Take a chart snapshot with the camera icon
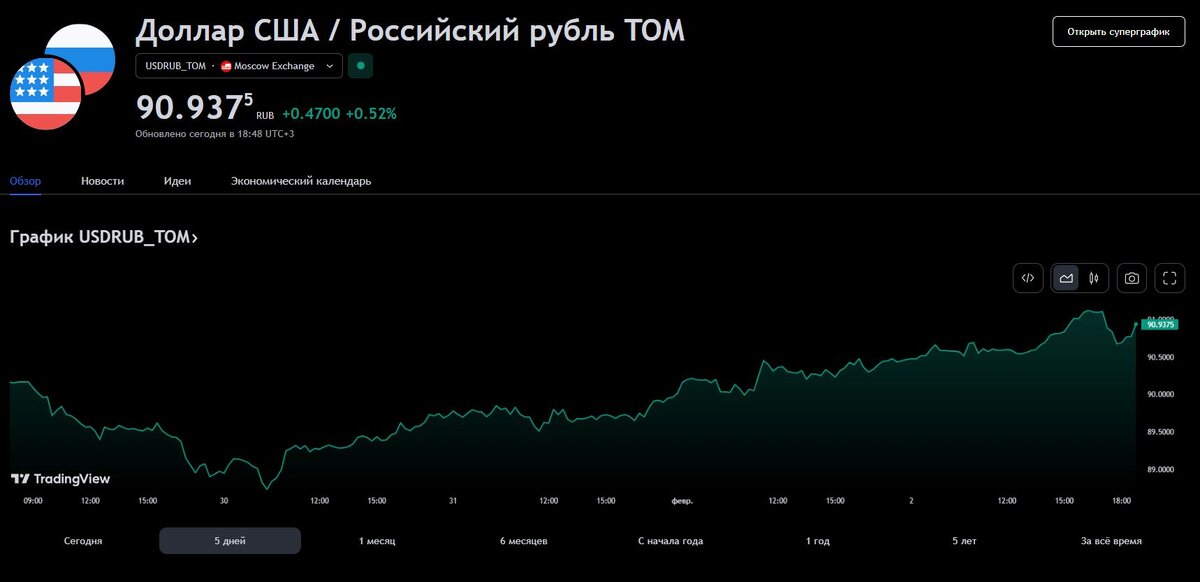Viewport: 1200px width, 582px height. point(1131,278)
